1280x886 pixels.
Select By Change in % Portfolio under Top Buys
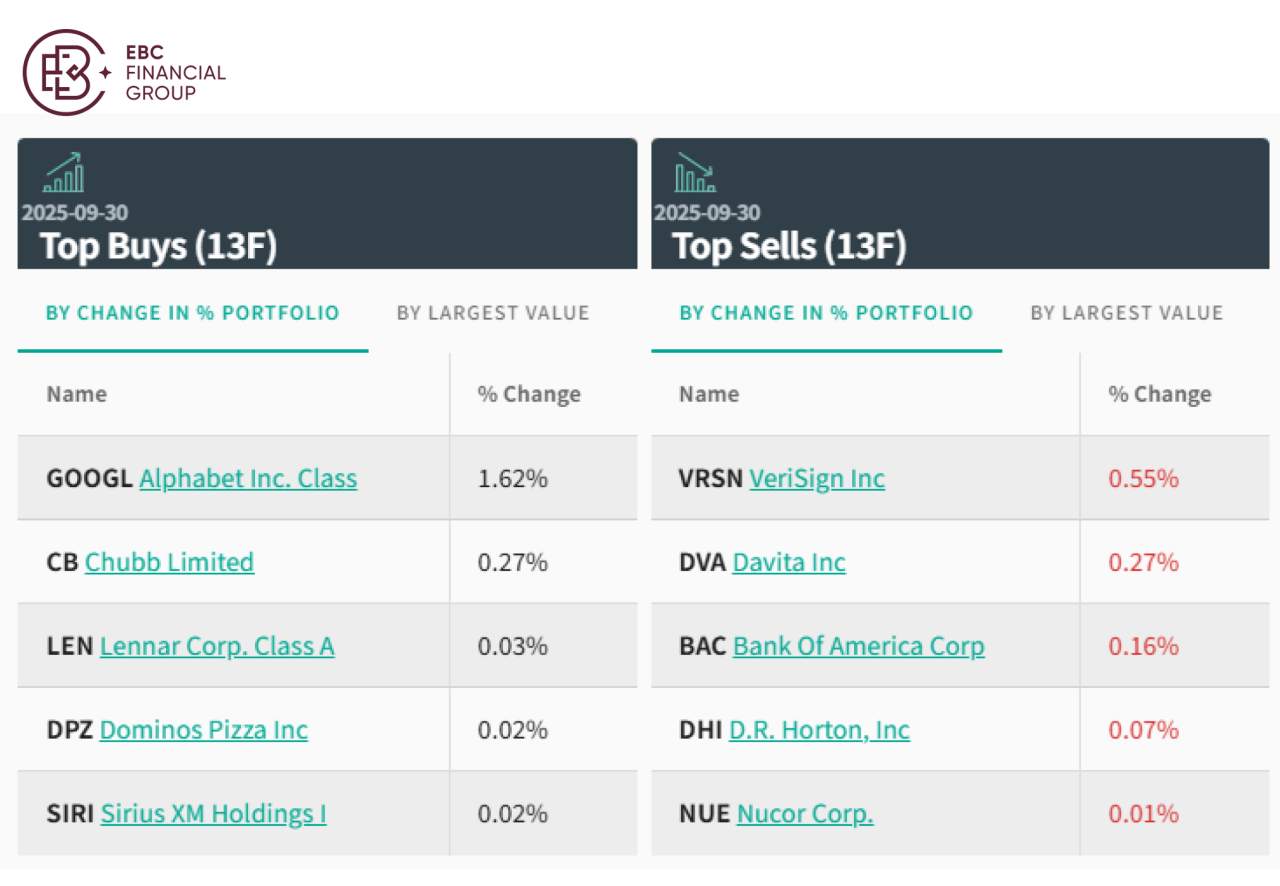pos(192,312)
